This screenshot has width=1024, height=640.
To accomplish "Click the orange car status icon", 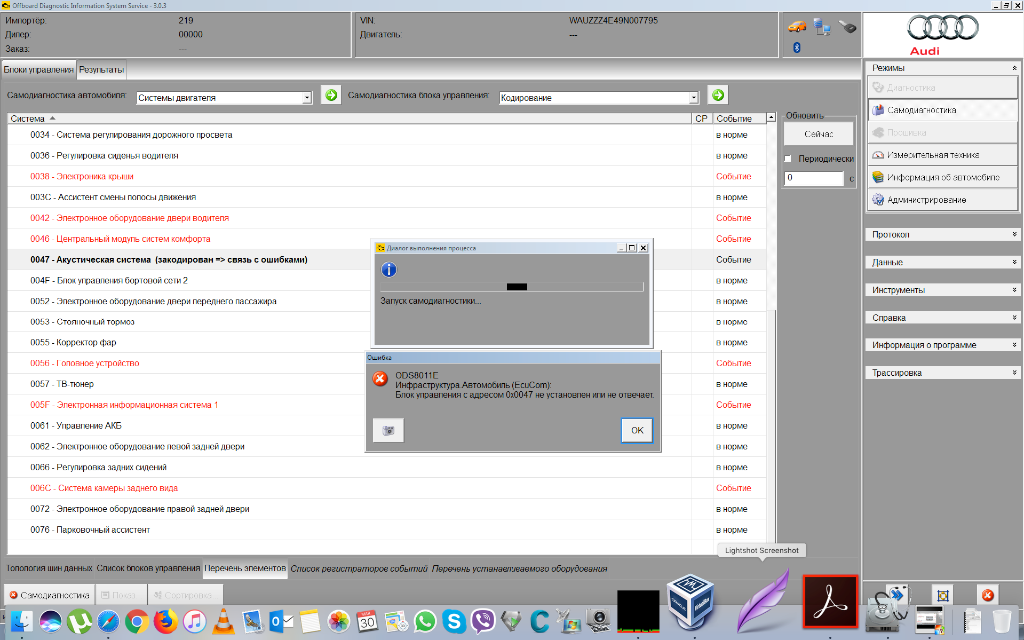I will (797, 27).
